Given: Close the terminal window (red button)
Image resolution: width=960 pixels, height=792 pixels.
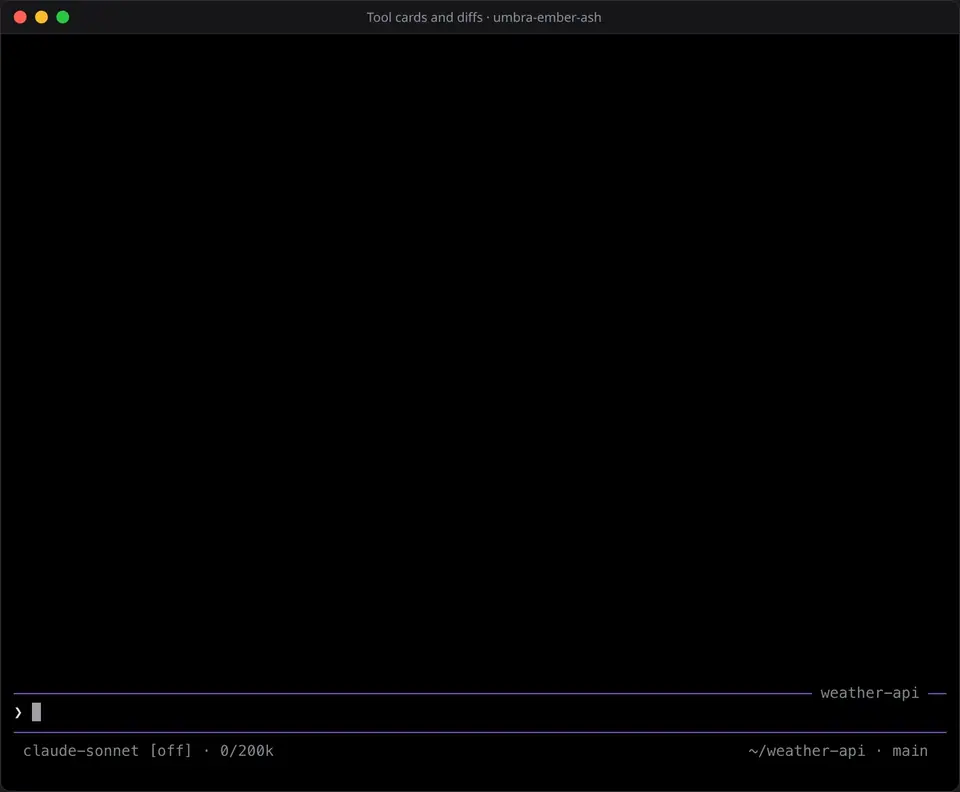Looking at the screenshot, I should [x=20, y=17].
